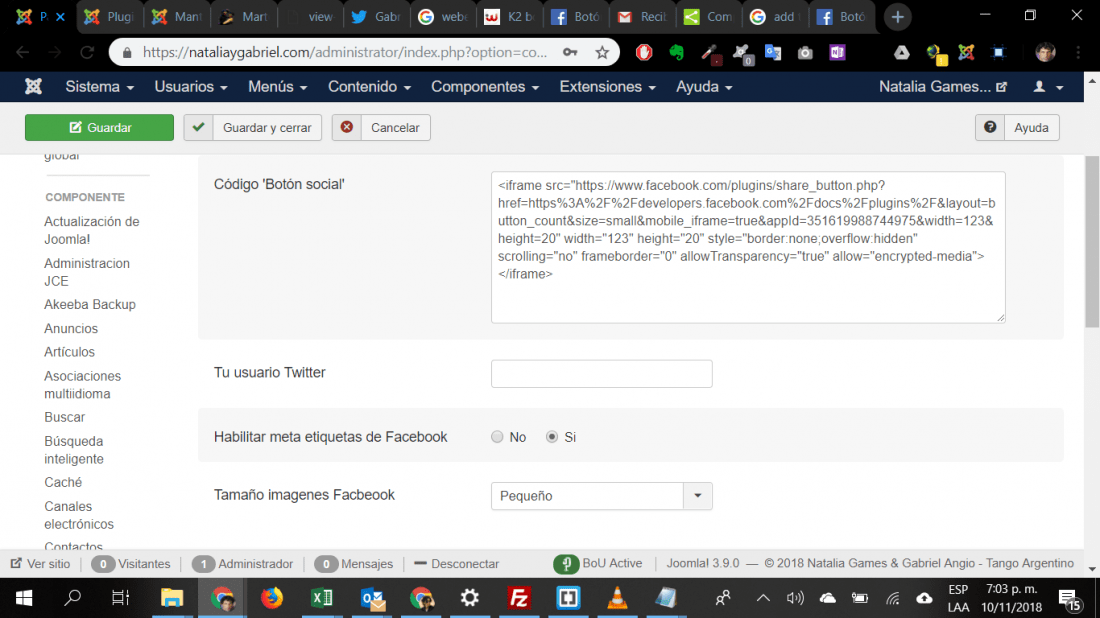
Task: Open Tamaño imagenes Facbeook dropdown
Action: click(x=601, y=496)
